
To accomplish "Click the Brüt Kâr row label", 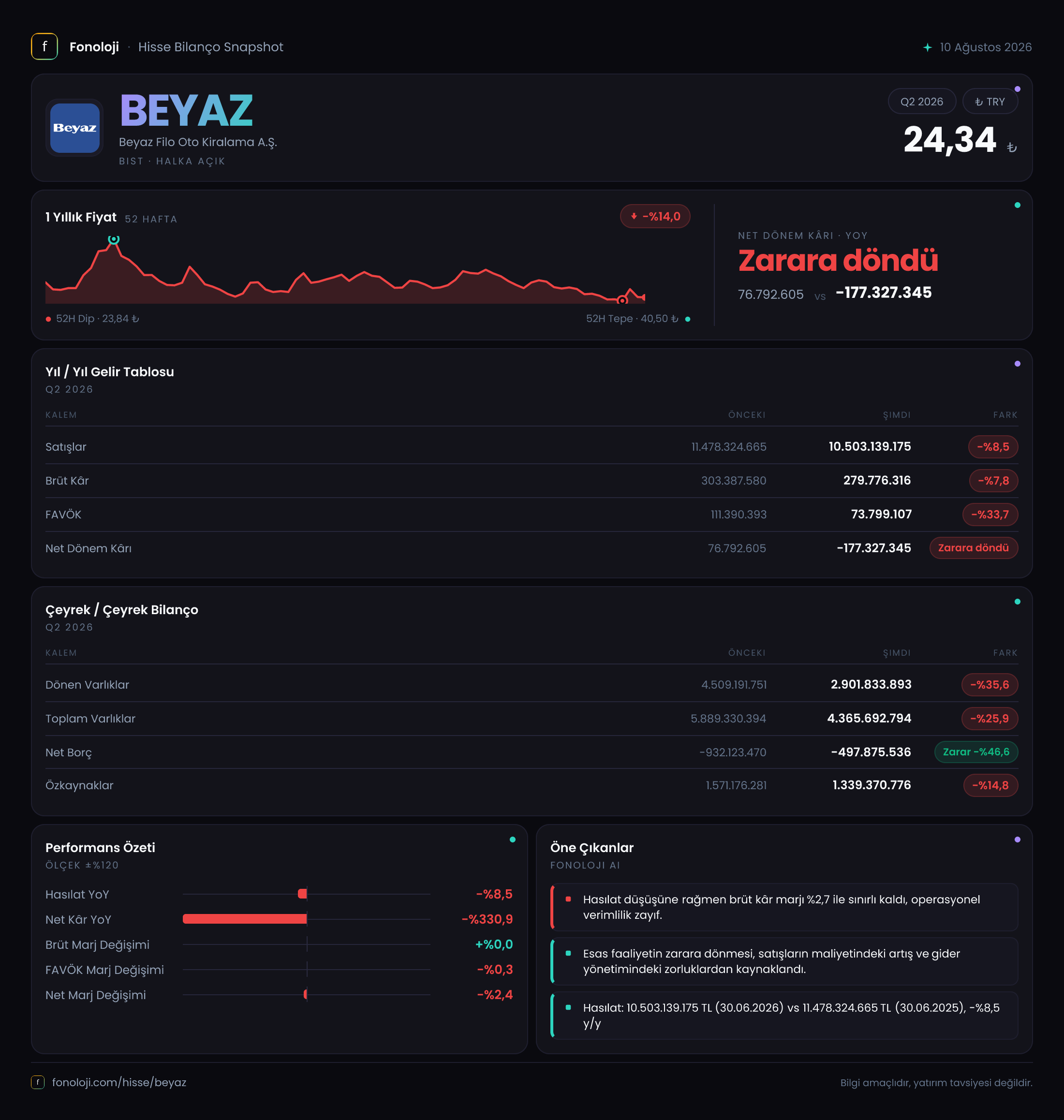I will (x=67, y=481).
